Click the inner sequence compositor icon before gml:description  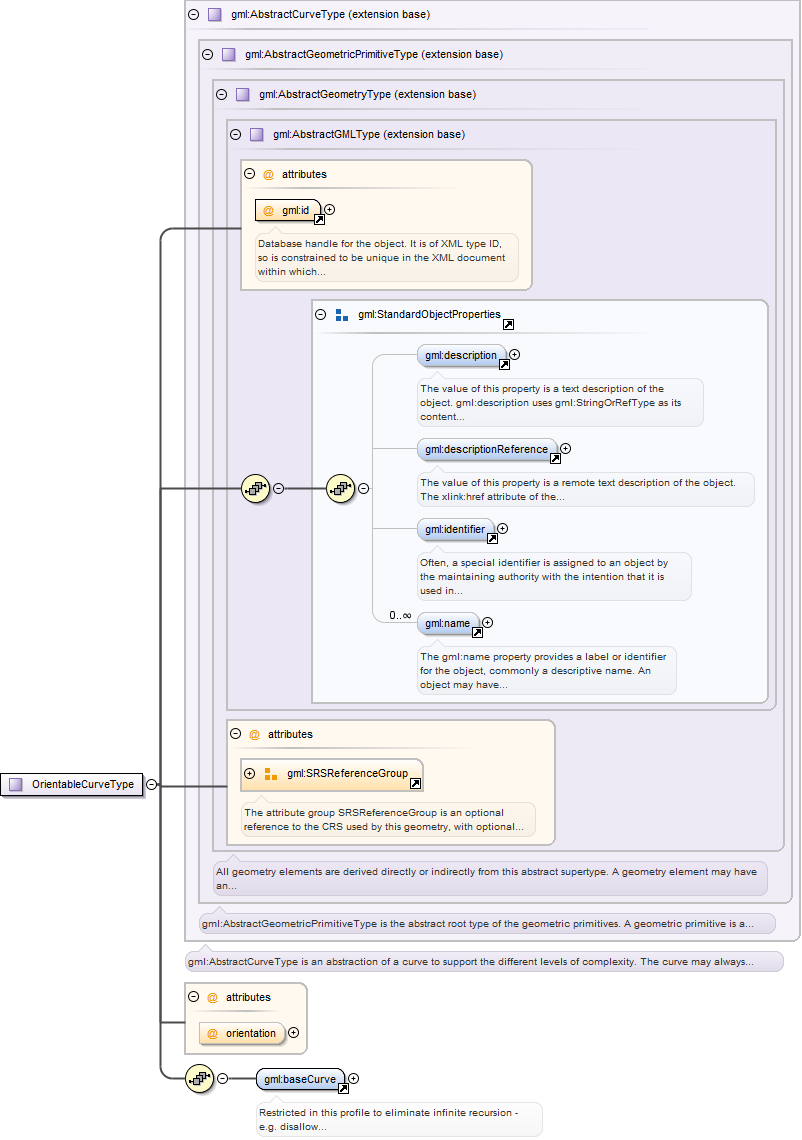342,488
